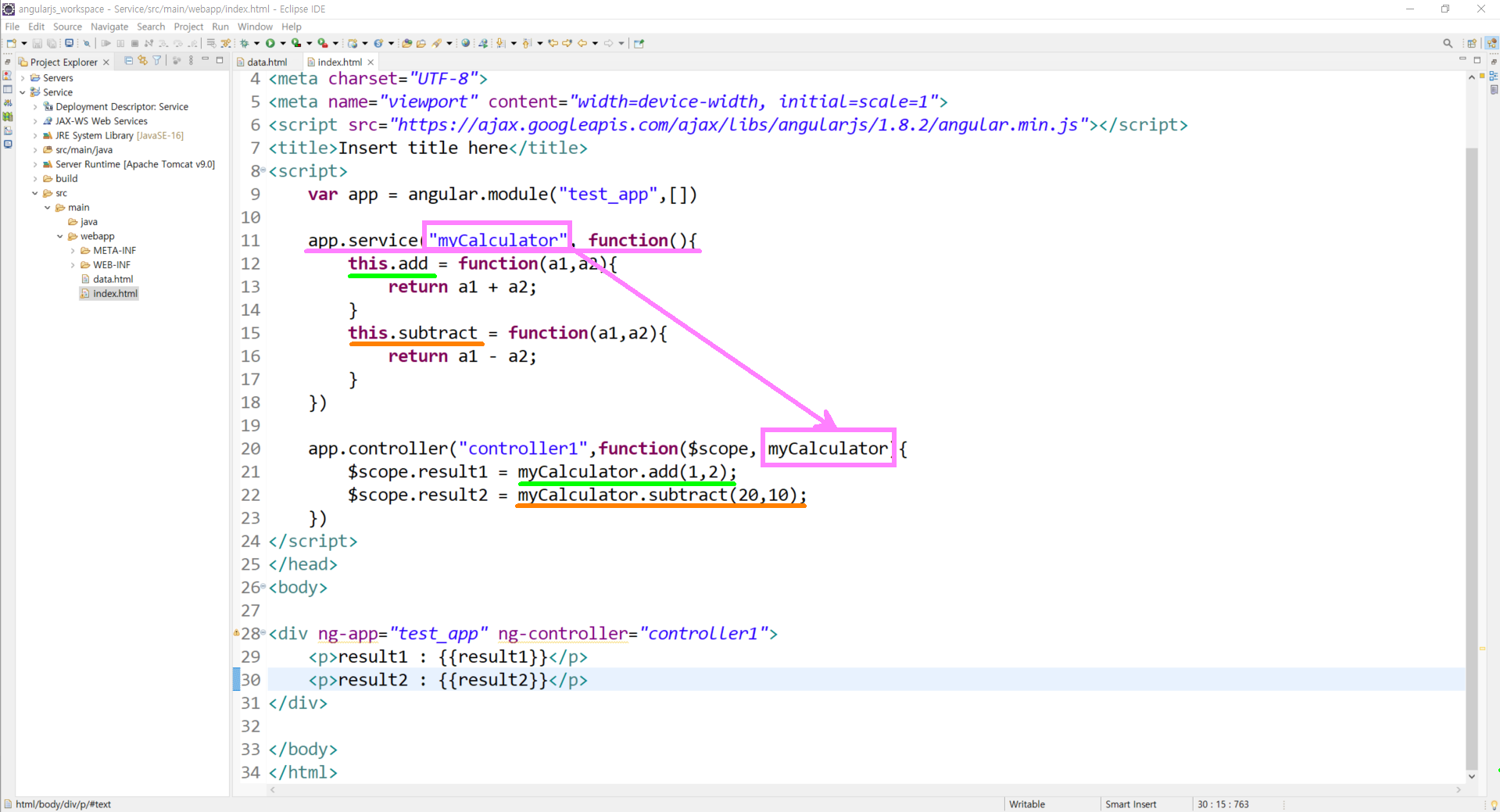Close the Project Explorer tab
Image resolution: width=1500 pixels, height=812 pixels.
[x=106, y=63]
